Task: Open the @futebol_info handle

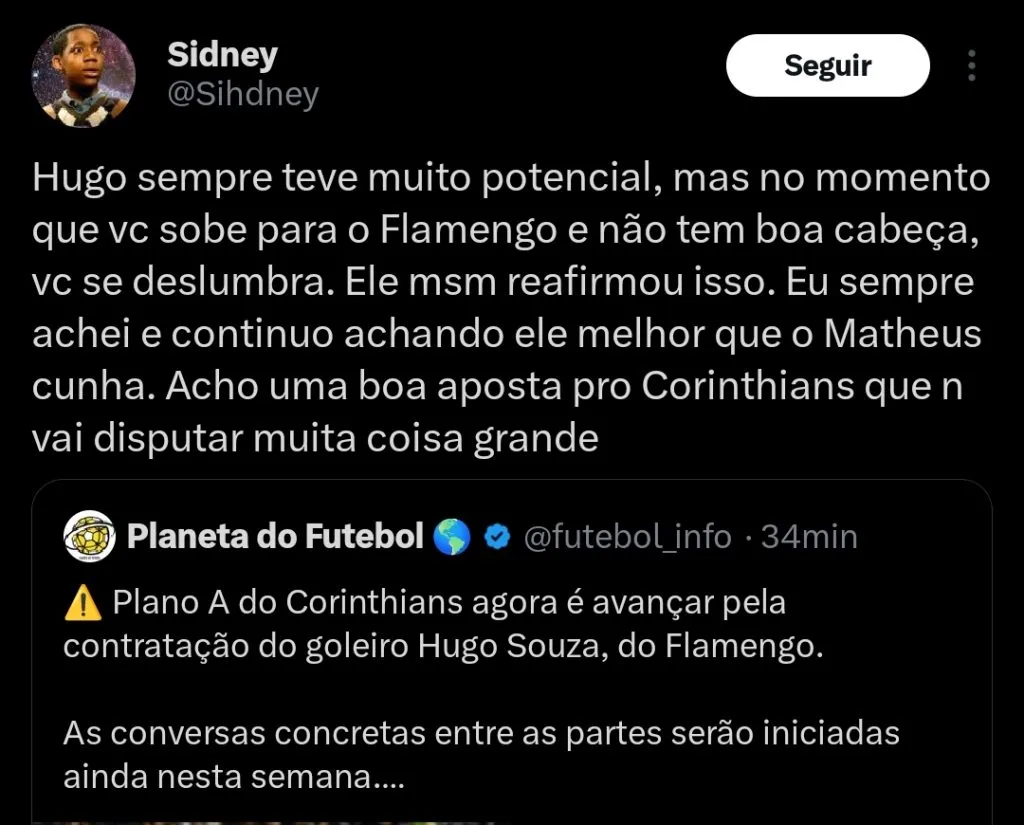Action: pos(628,537)
